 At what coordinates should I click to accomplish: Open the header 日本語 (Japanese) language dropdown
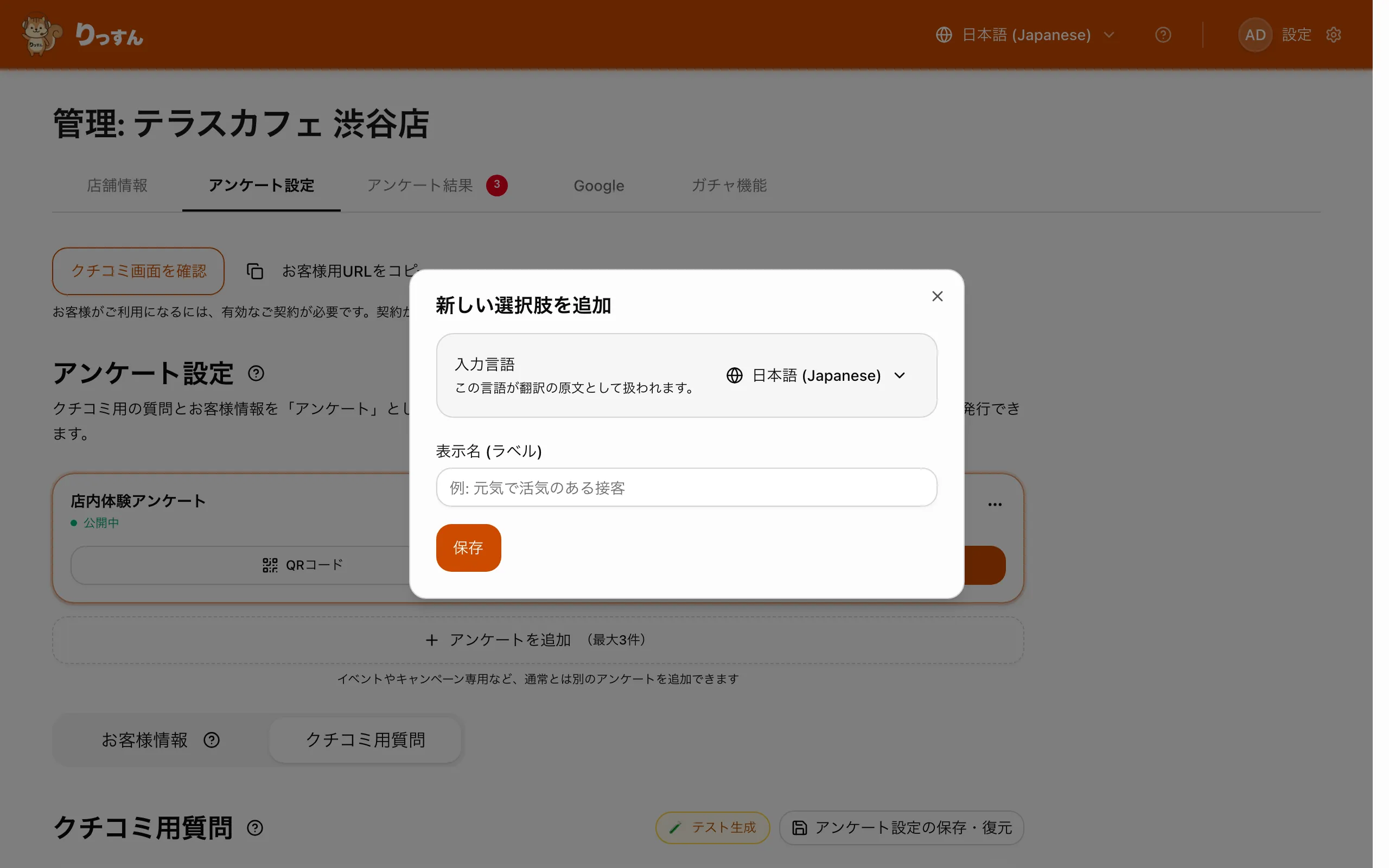click(x=1025, y=35)
